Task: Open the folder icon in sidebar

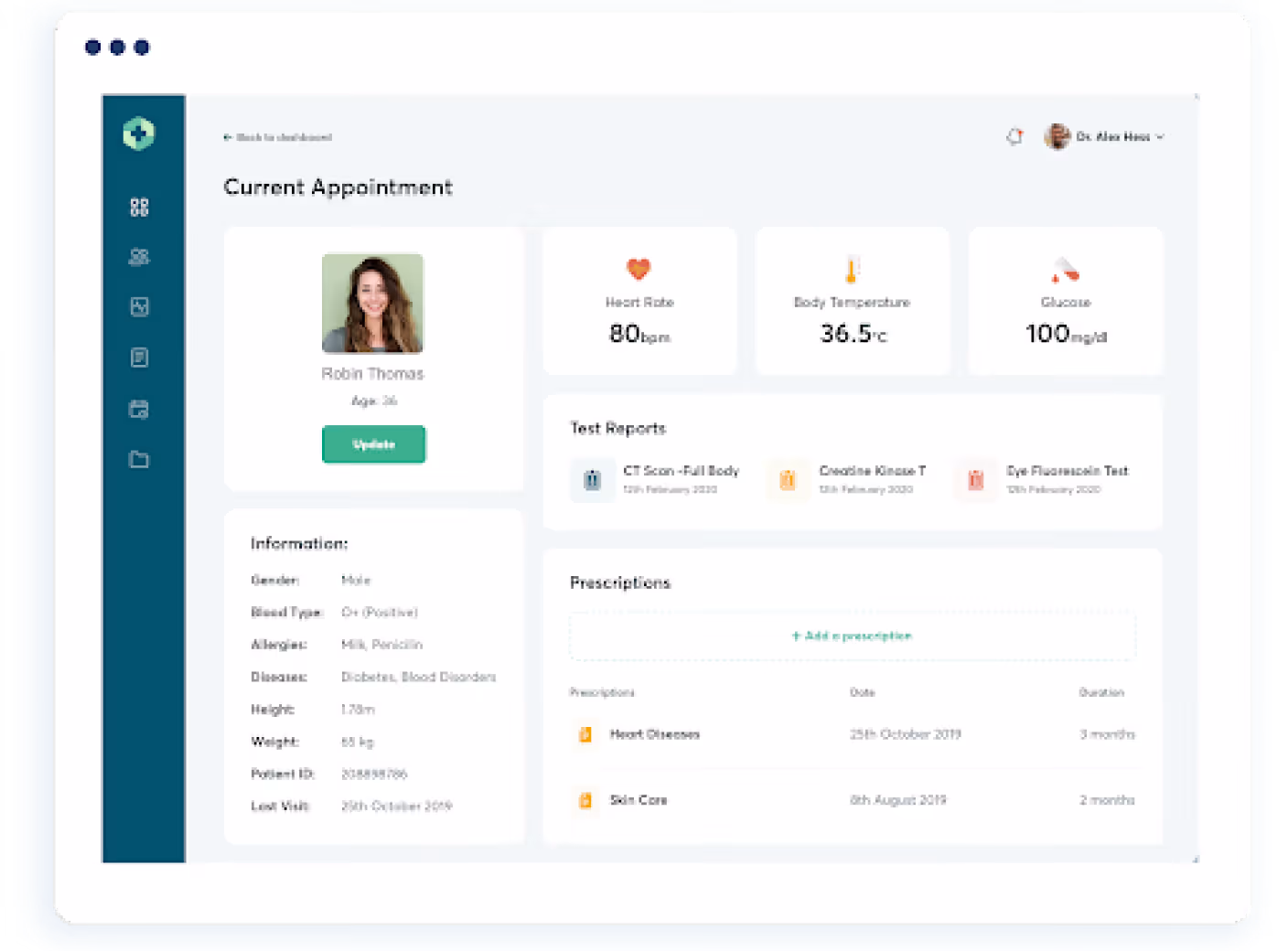Action: [x=139, y=460]
